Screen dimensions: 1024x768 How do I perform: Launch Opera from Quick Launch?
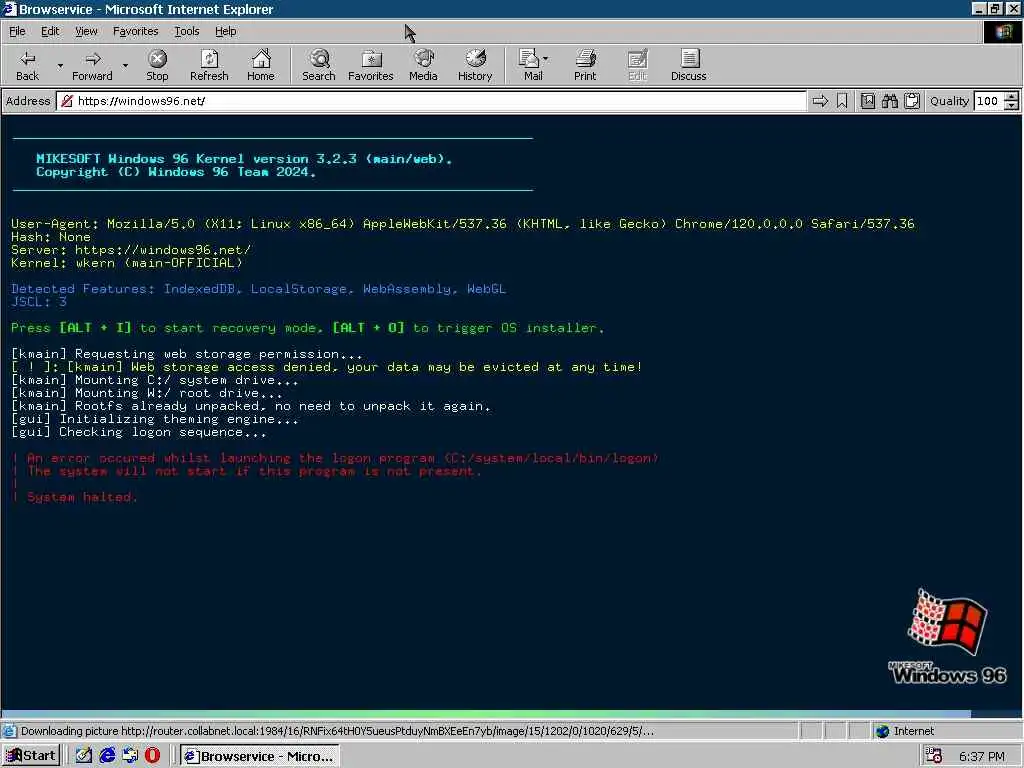[x=152, y=756]
